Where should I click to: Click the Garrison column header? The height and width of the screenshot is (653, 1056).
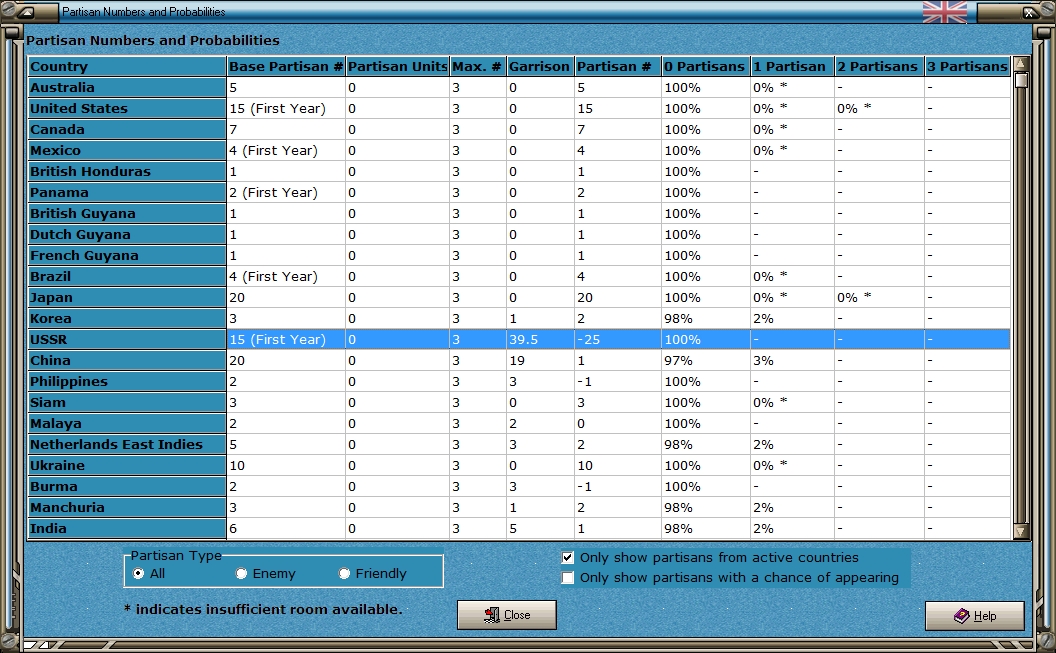click(x=540, y=66)
